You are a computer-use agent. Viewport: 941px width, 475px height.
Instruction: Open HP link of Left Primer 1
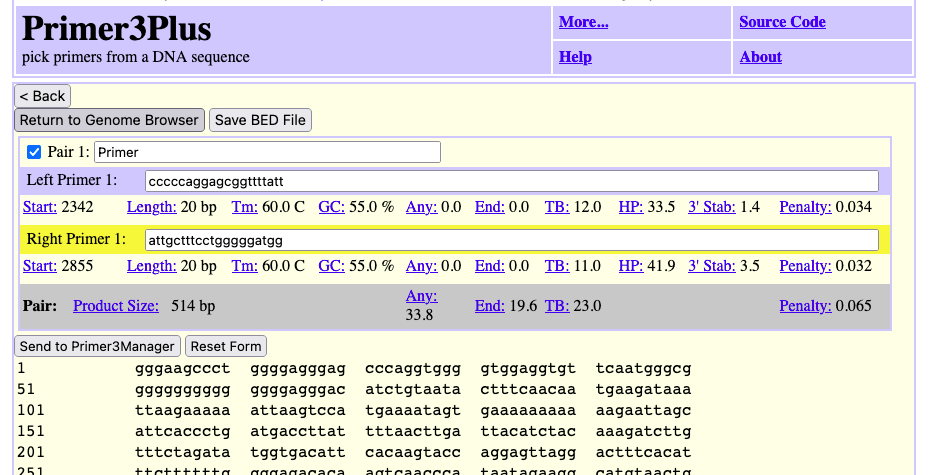click(631, 207)
